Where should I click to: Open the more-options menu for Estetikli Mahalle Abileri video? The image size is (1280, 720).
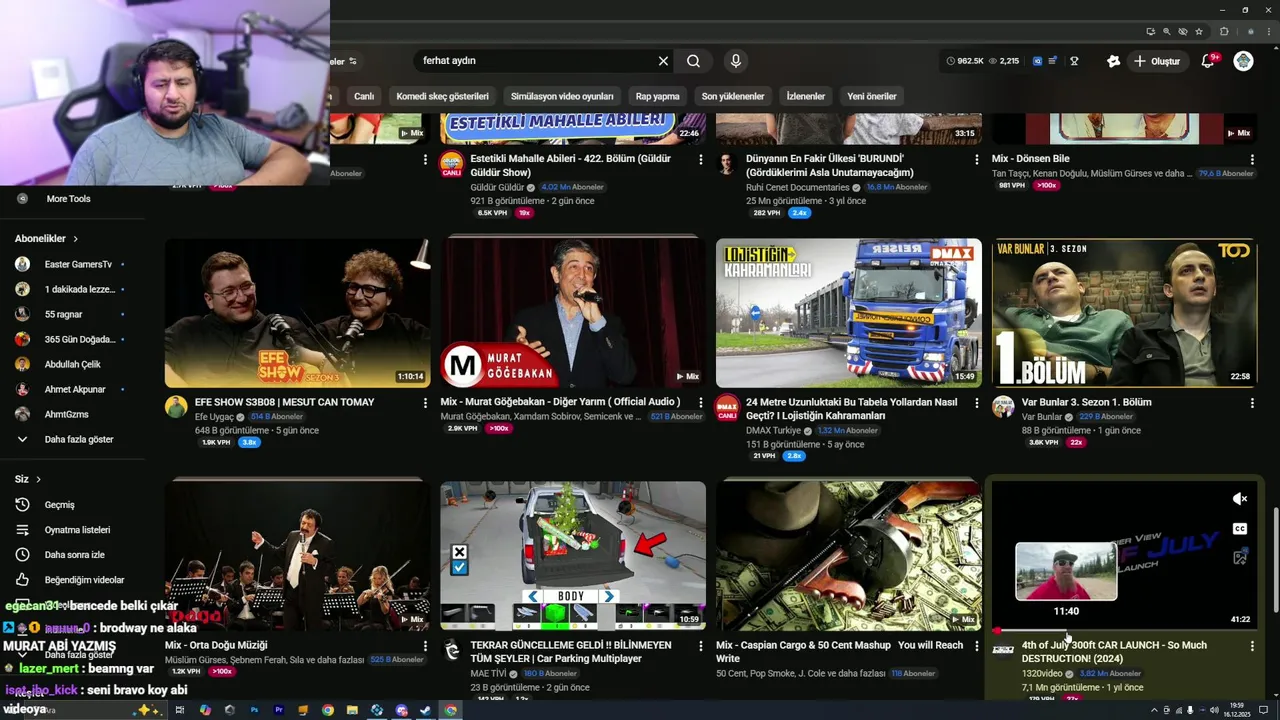[701, 160]
